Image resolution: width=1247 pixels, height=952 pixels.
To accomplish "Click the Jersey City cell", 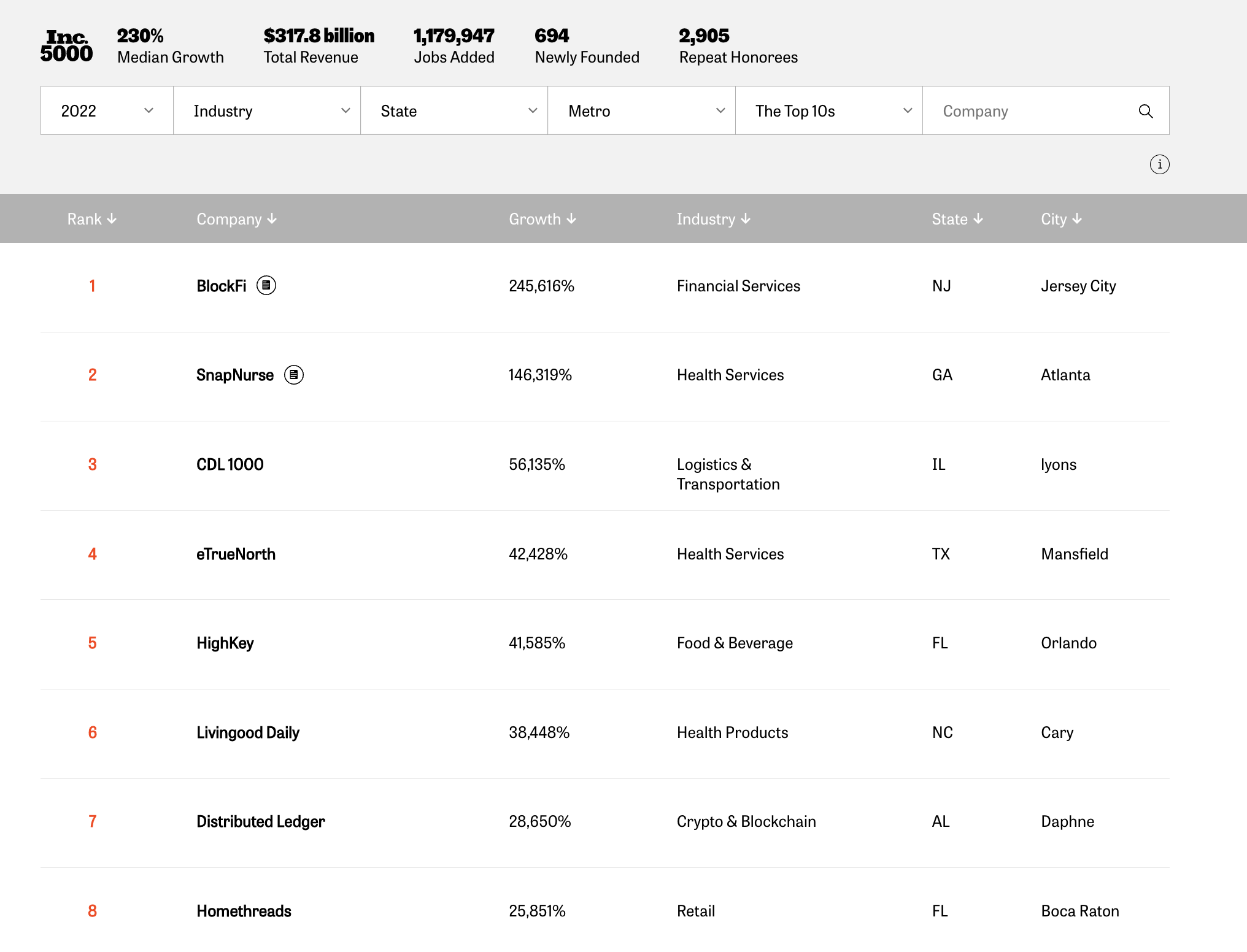I will (1079, 286).
